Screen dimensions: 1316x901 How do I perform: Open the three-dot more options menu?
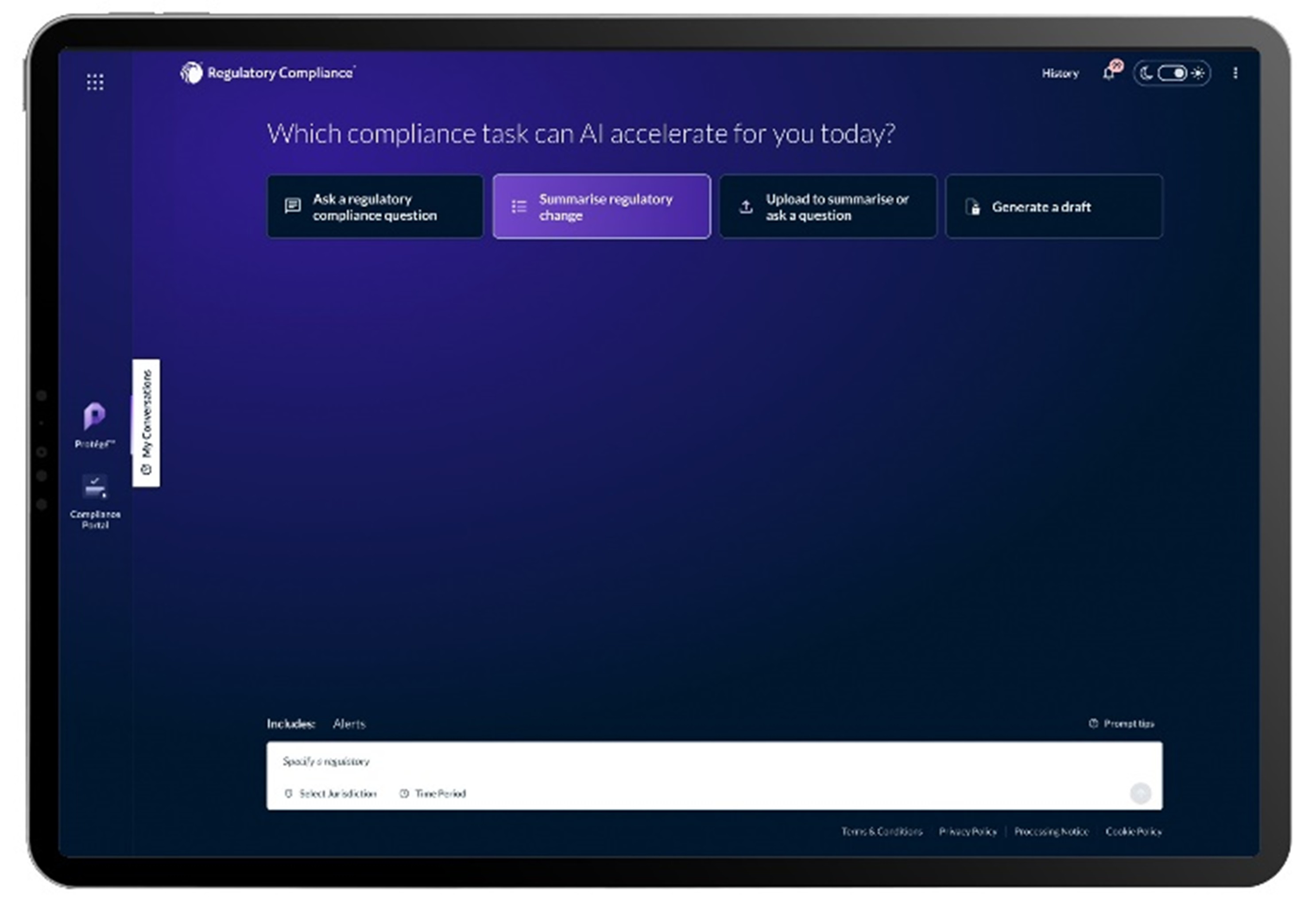(x=1235, y=73)
